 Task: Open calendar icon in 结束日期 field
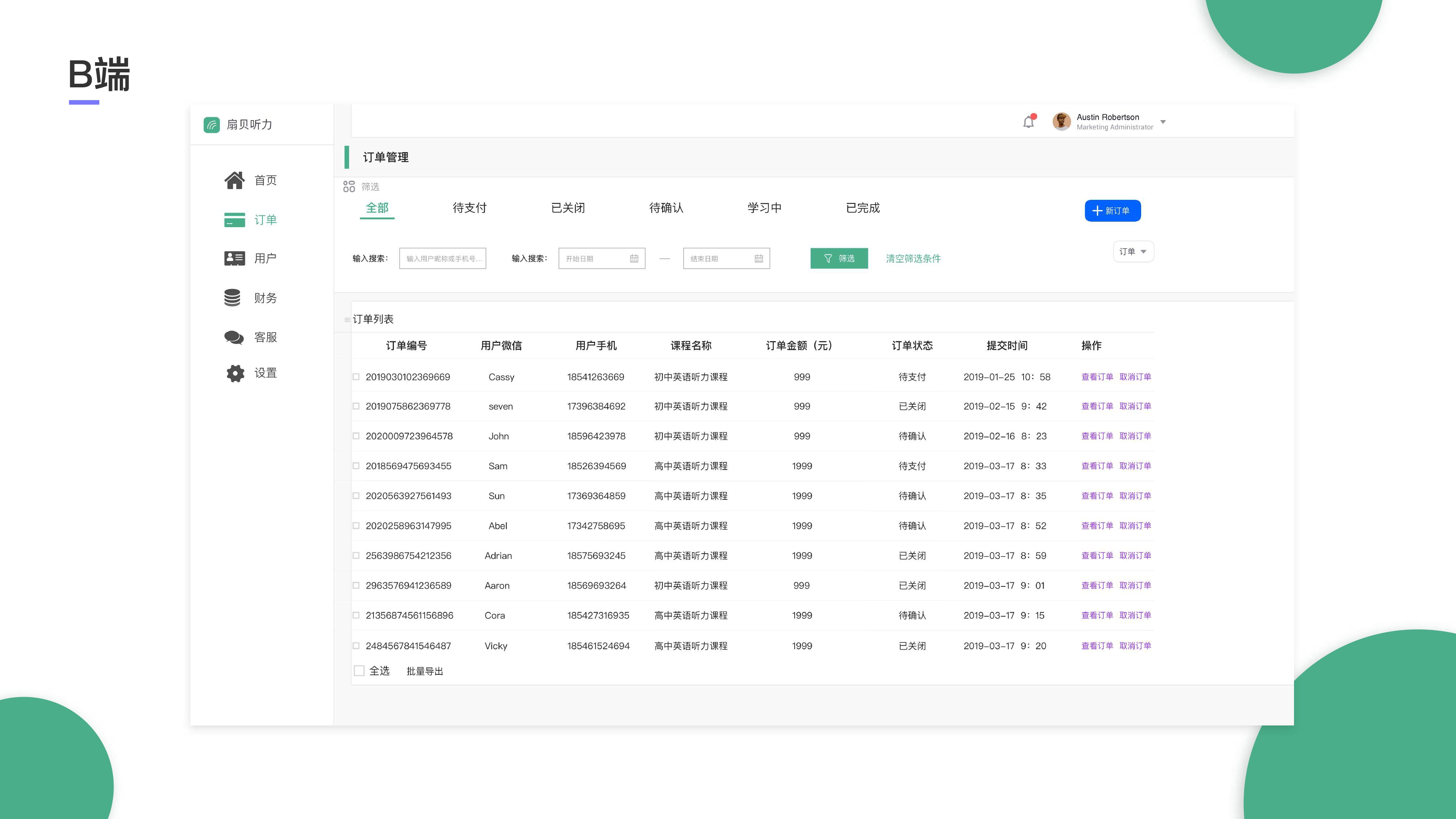click(x=759, y=259)
